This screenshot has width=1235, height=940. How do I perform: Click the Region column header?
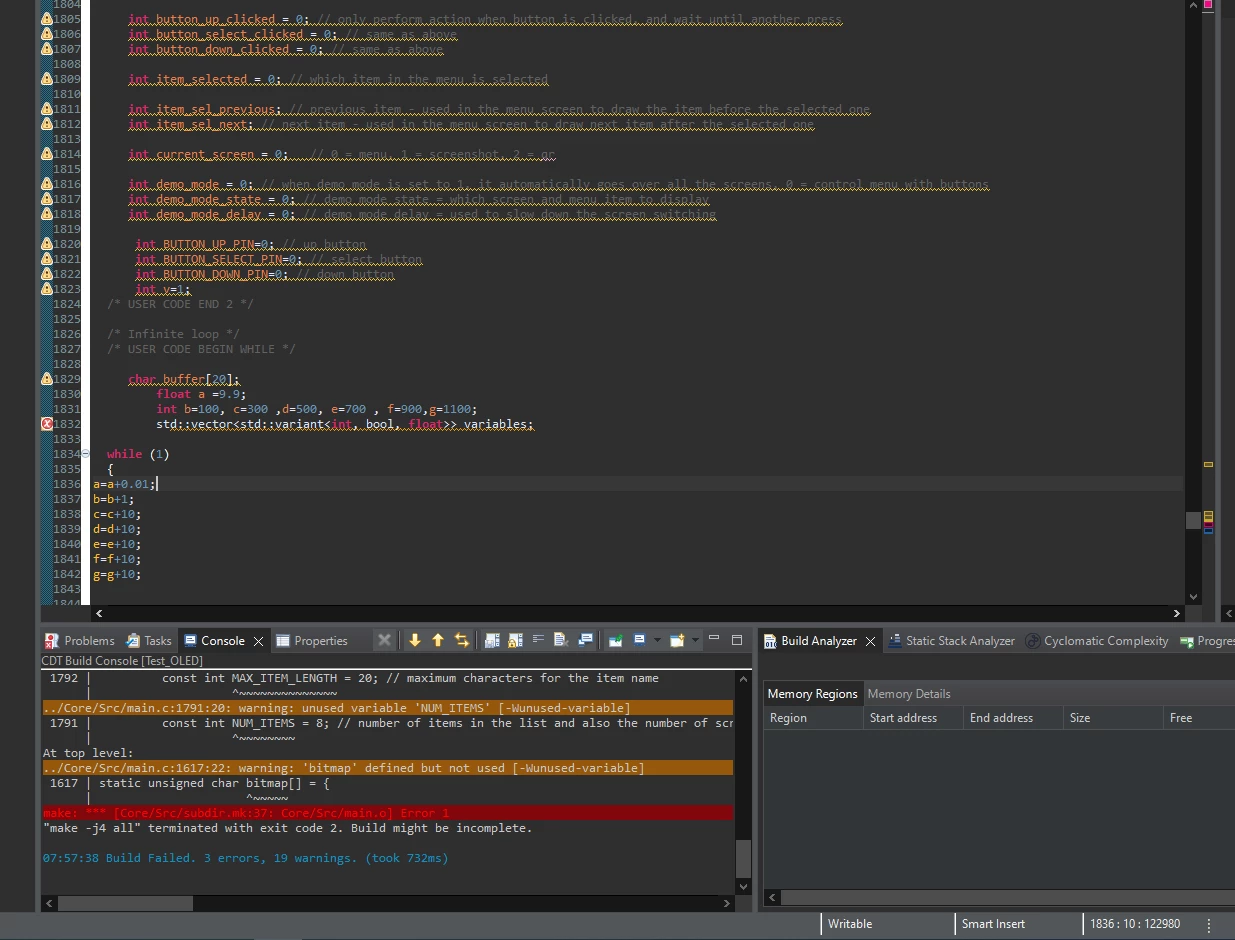tap(813, 718)
